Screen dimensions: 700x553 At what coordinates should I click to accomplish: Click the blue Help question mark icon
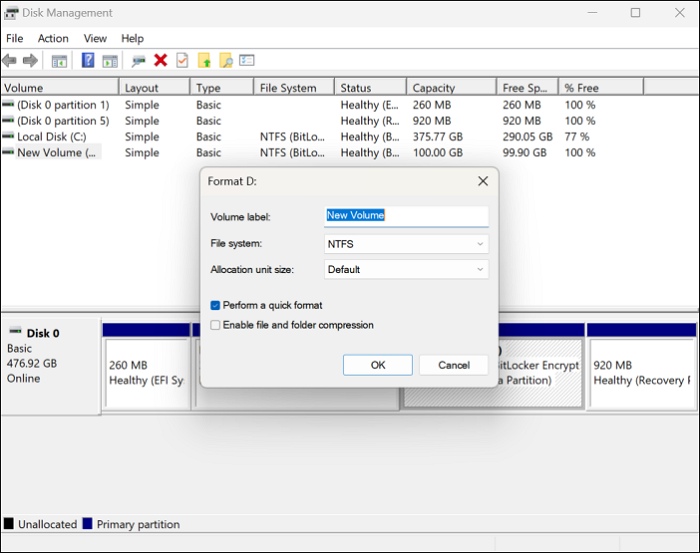pyautogui.click(x=88, y=61)
